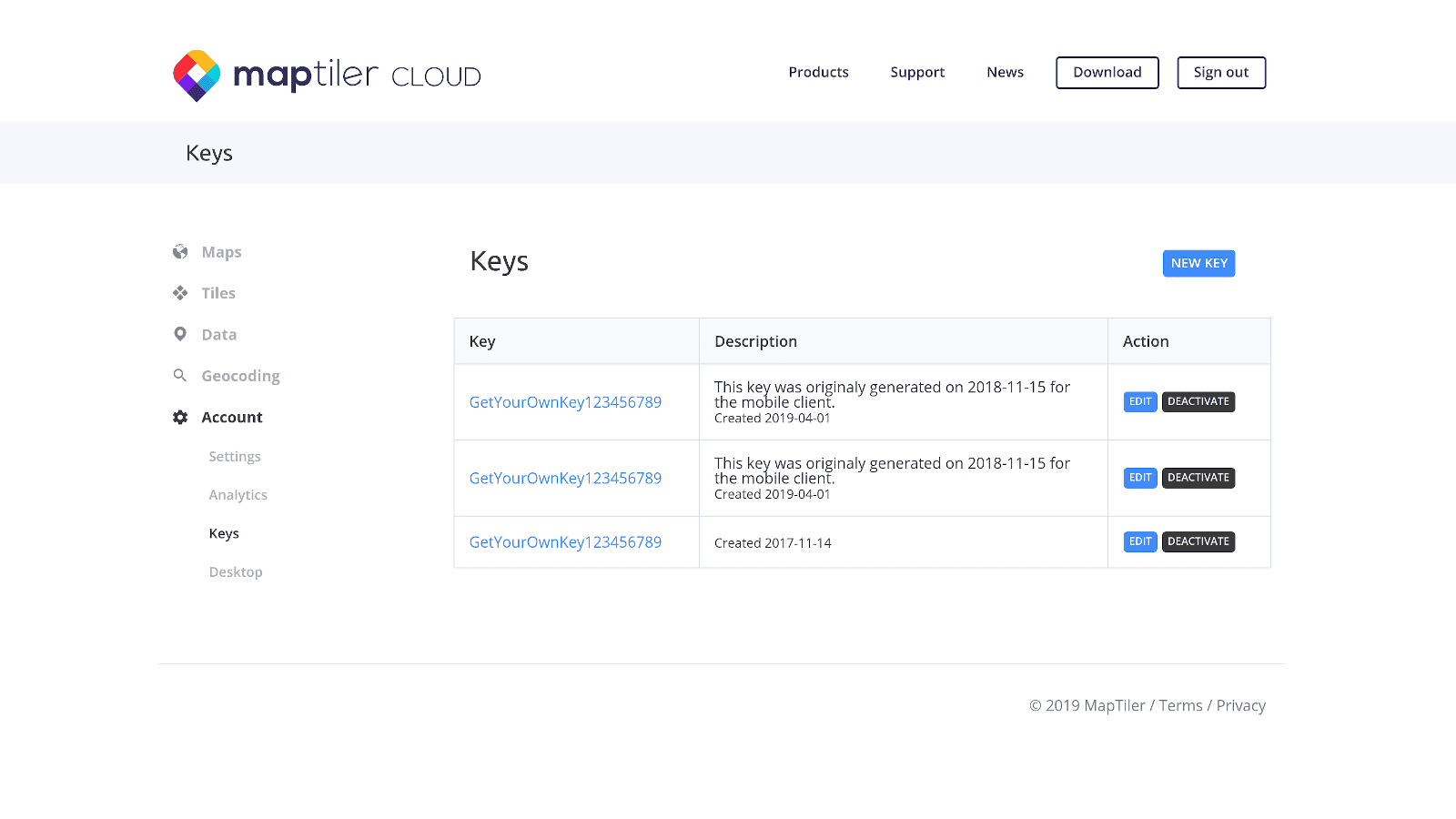This screenshot has height=819, width=1456.
Task: Edit the key created 2017-11-14
Action: pyautogui.click(x=1139, y=541)
